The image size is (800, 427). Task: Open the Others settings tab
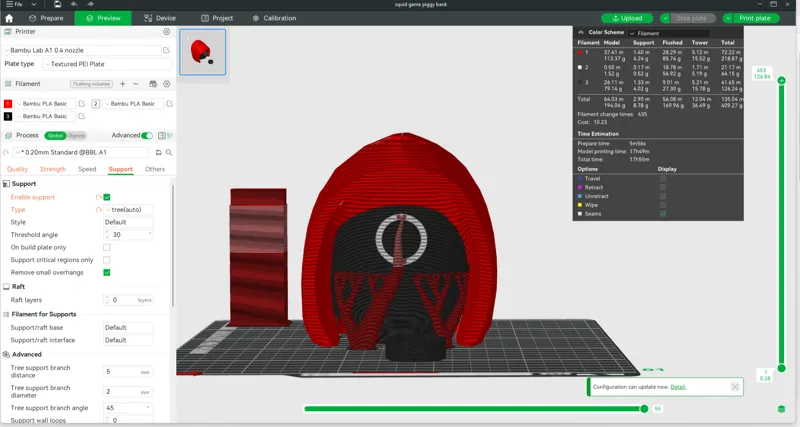(x=155, y=169)
